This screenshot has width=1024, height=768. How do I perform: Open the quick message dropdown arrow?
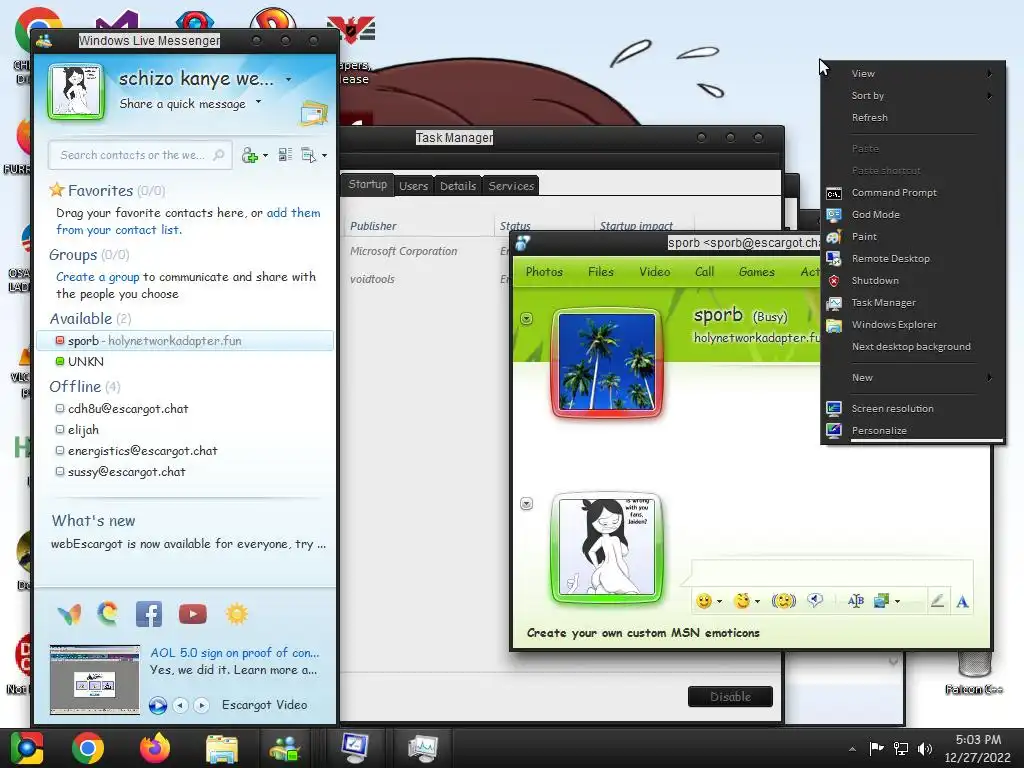(x=259, y=101)
